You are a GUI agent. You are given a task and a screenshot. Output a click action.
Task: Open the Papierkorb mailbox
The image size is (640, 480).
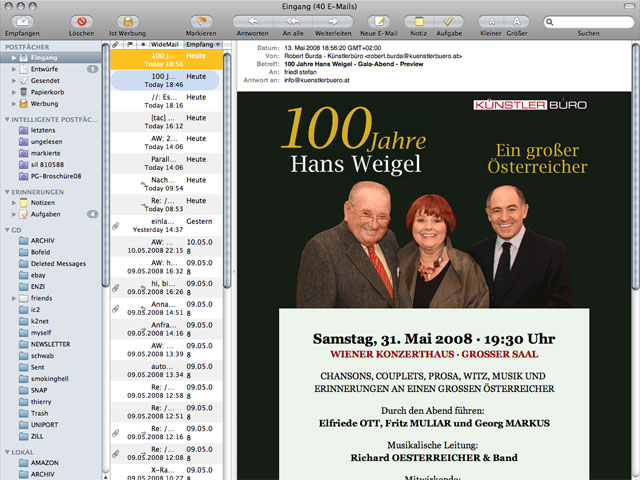[51, 92]
